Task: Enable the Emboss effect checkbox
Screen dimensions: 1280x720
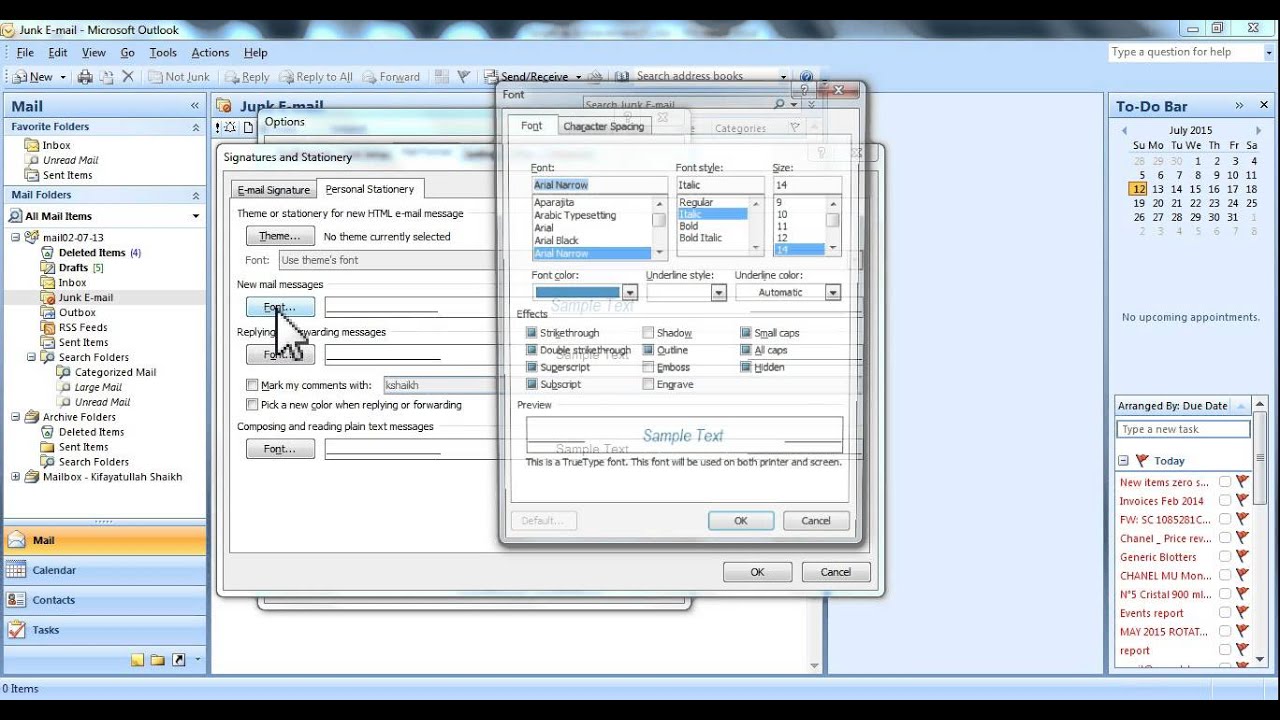Action: coord(649,367)
